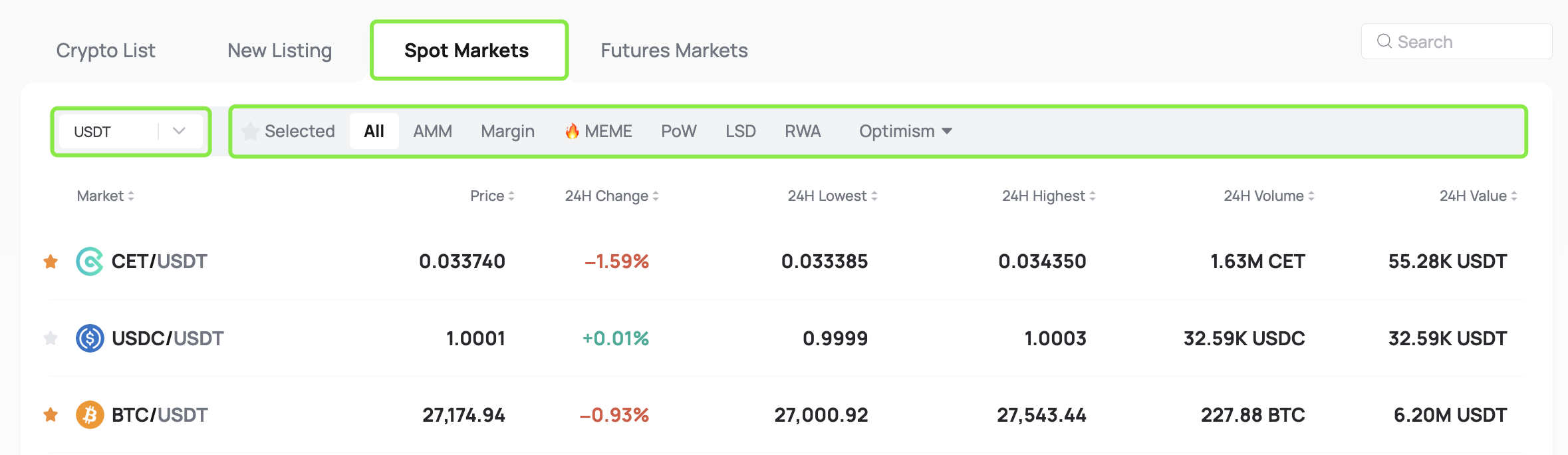
Task: Open the Crypto List tab
Action: (x=106, y=50)
